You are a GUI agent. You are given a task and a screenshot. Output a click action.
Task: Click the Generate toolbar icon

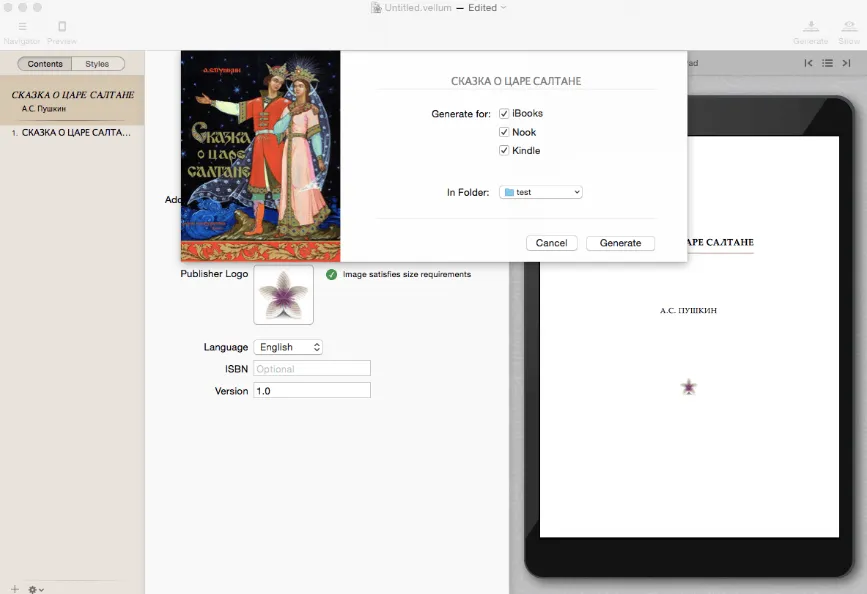point(811,27)
